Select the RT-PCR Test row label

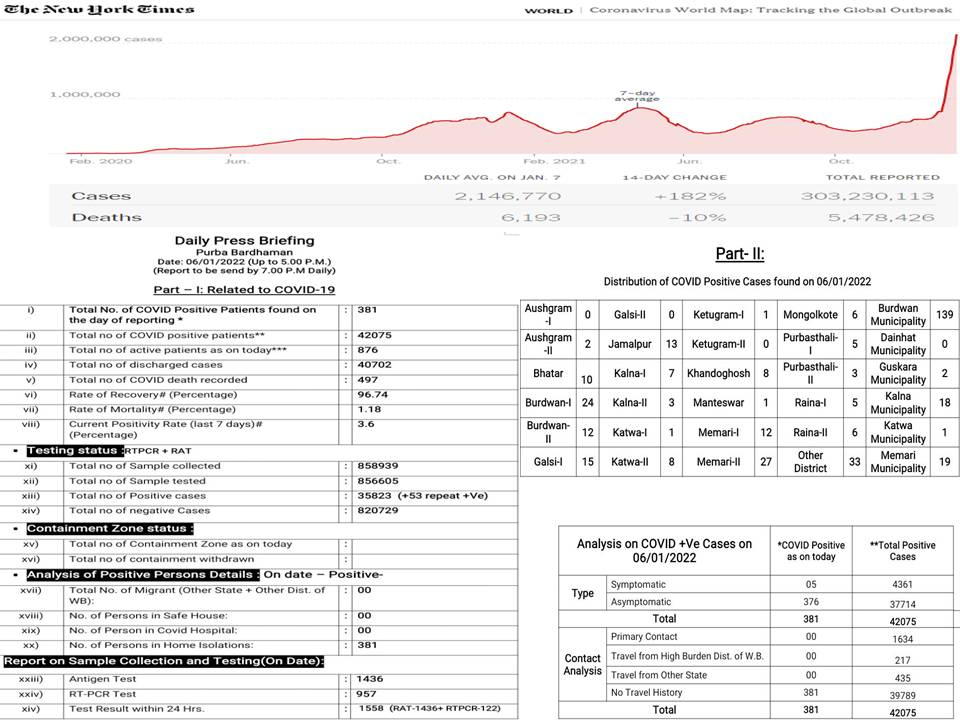pyautogui.click(x=104, y=693)
